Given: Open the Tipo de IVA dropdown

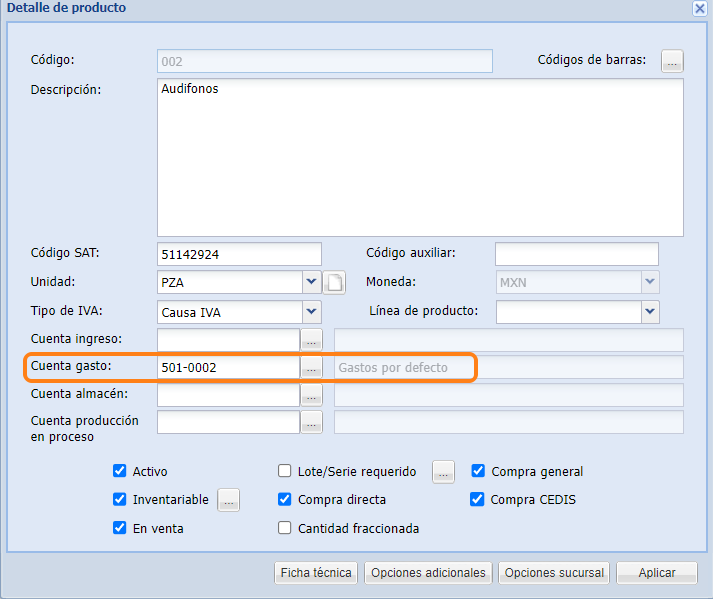Looking at the screenshot, I should (311, 312).
